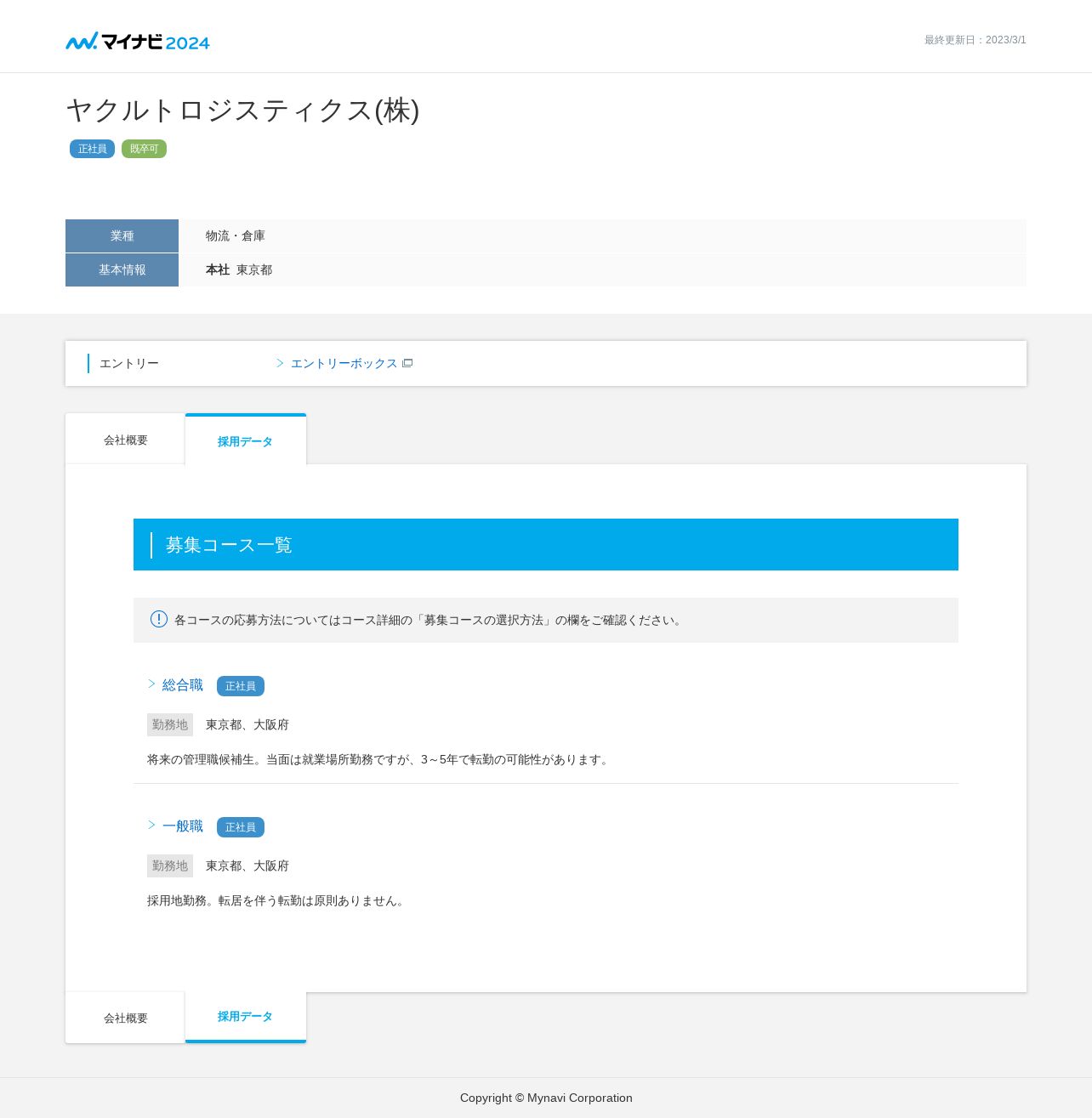Image resolution: width=1092 pixels, height=1118 pixels.
Task: Switch to the top 会社概要 tab
Action: pyautogui.click(x=125, y=440)
